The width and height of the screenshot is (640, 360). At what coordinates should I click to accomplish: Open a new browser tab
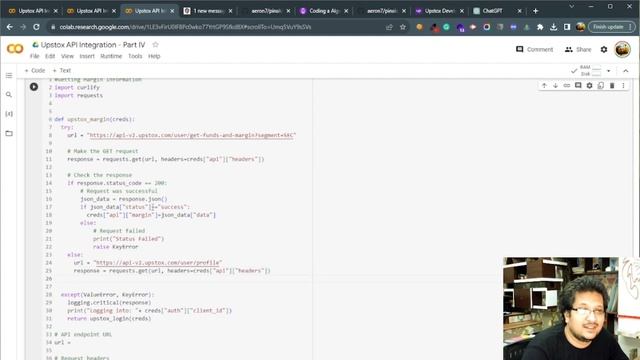point(536,11)
